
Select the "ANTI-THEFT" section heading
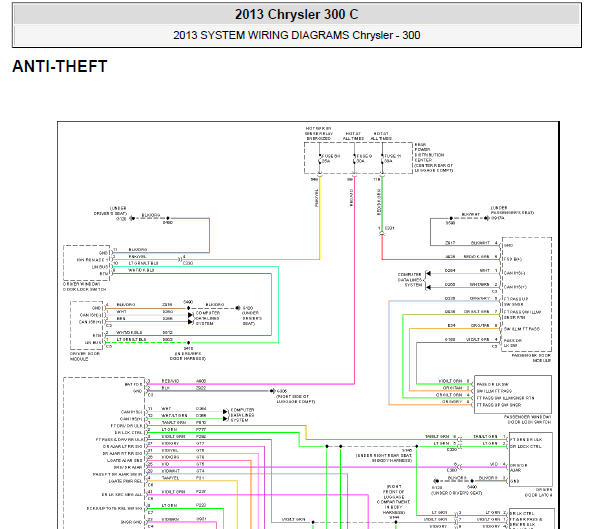pos(60,66)
